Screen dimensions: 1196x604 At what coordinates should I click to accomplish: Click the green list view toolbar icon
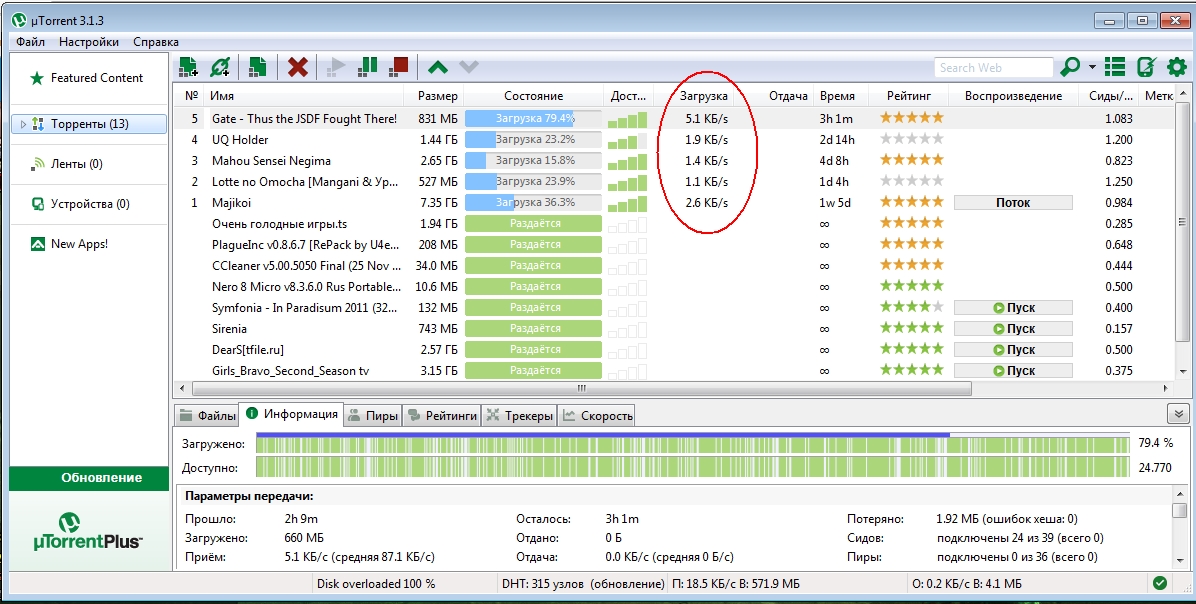[1115, 67]
